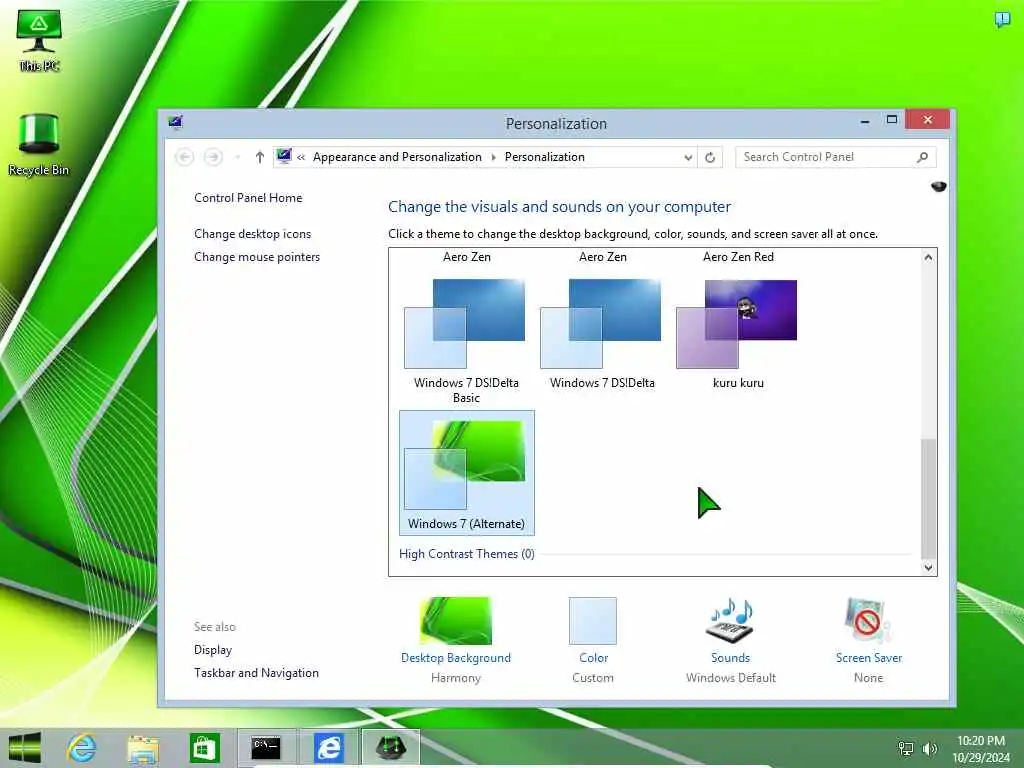Click the taskbar clock and date
Screen dimensions: 1024x768
pyautogui.click(x=980, y=749)
